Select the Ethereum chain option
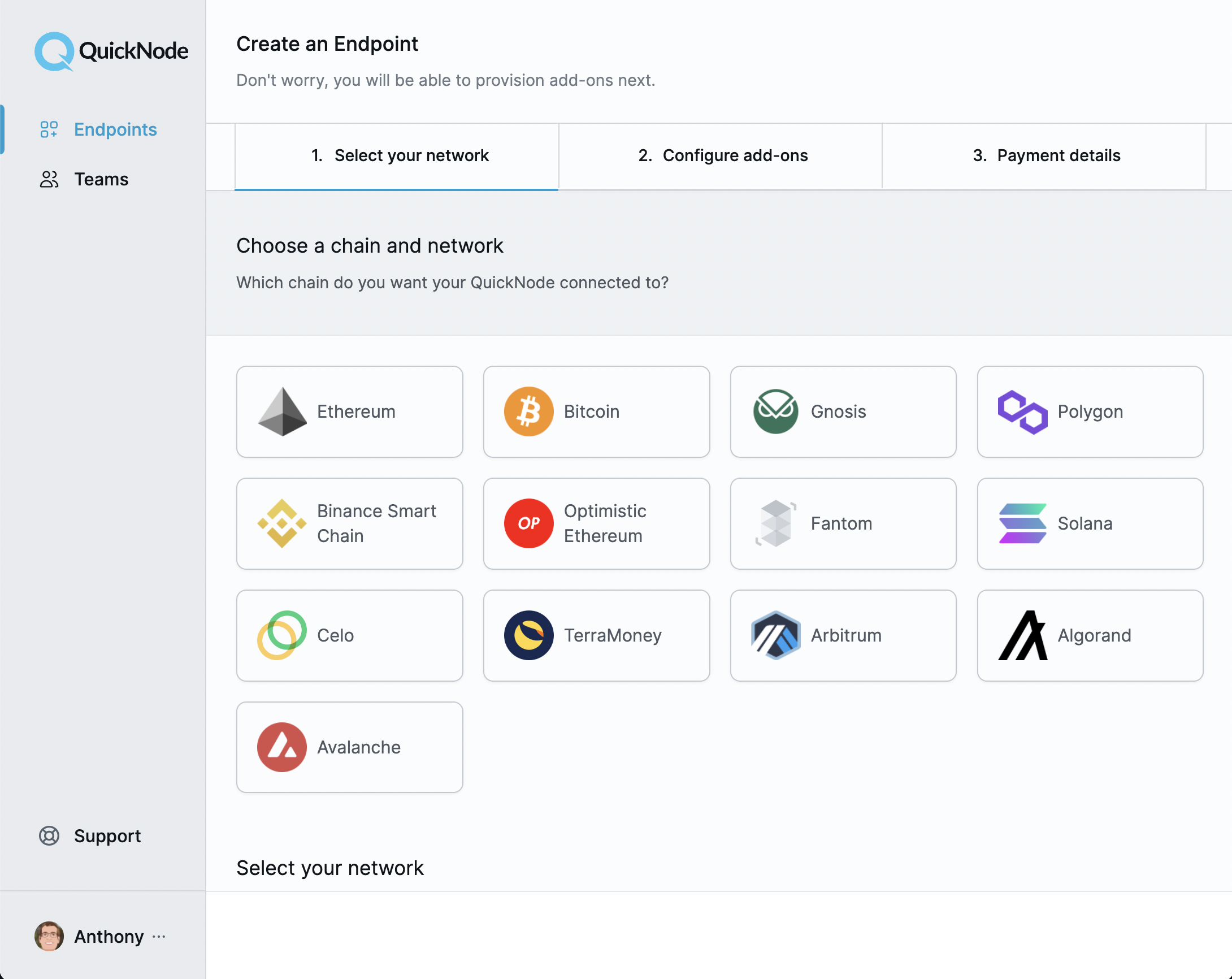 point(350,412)
